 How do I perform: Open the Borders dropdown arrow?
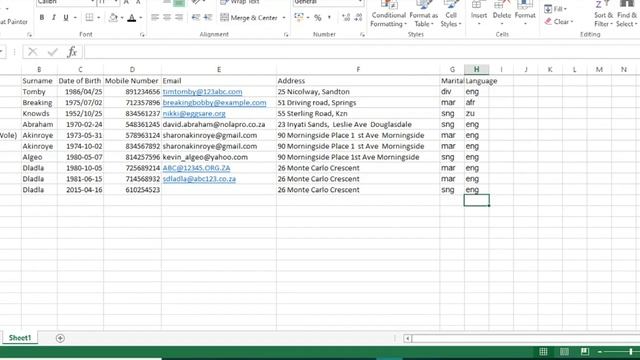click(98, 18)
